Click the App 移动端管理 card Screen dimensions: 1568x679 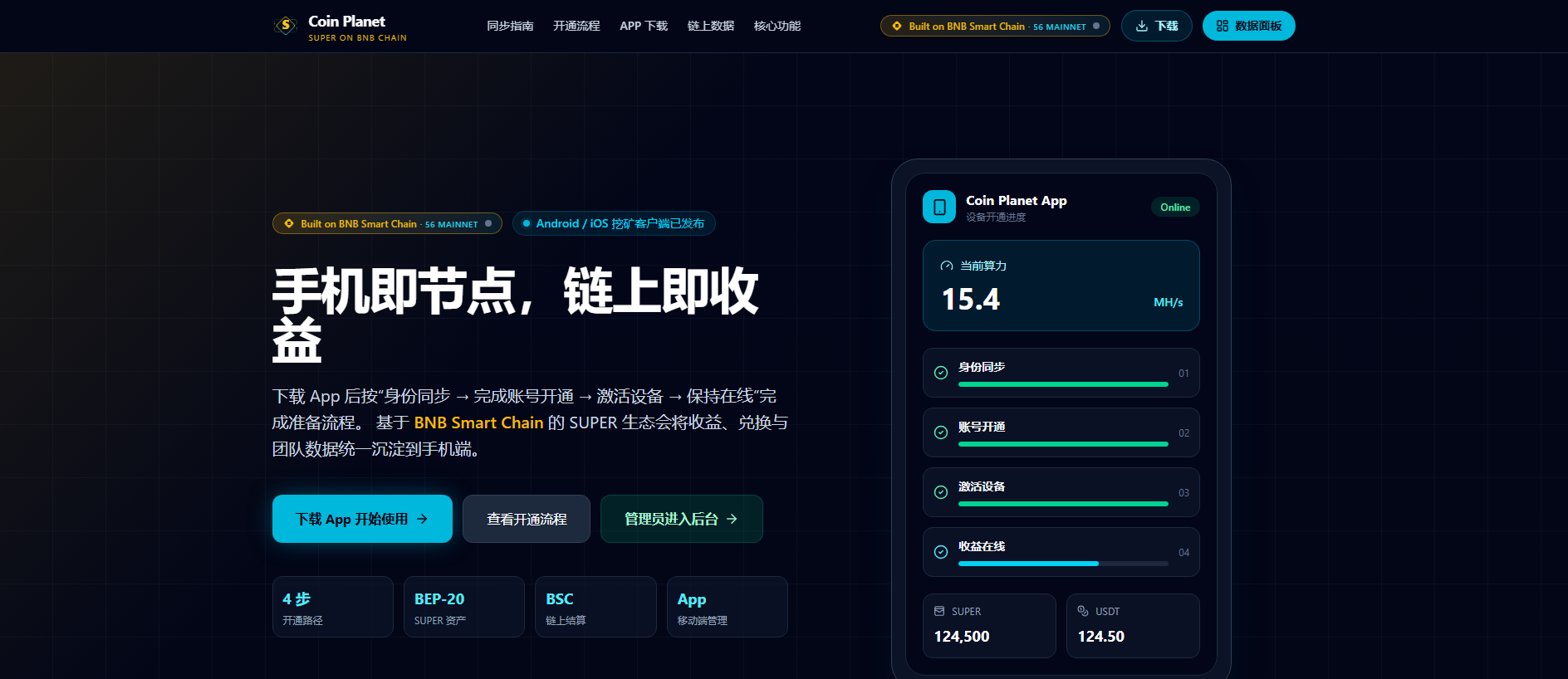pos(728,607)
